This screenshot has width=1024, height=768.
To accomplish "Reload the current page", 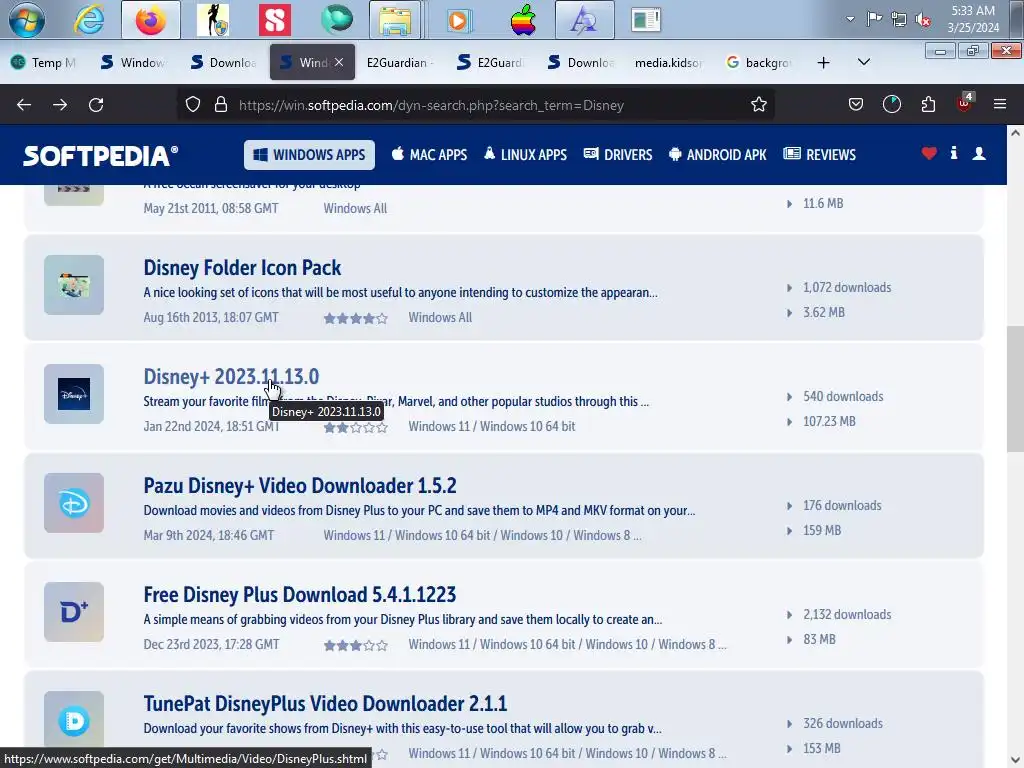I will tap(96, 104).
